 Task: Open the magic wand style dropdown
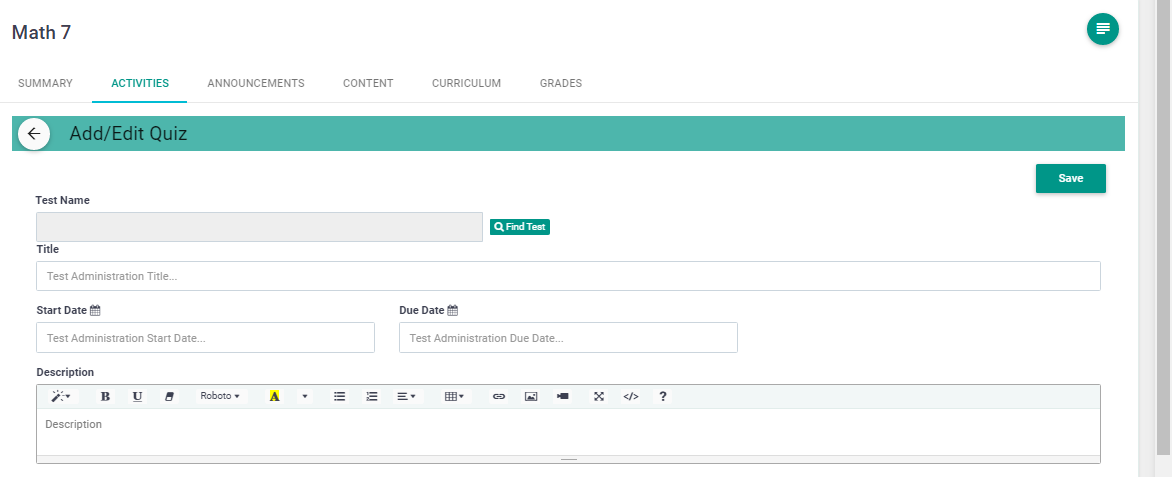pos(61,396)
